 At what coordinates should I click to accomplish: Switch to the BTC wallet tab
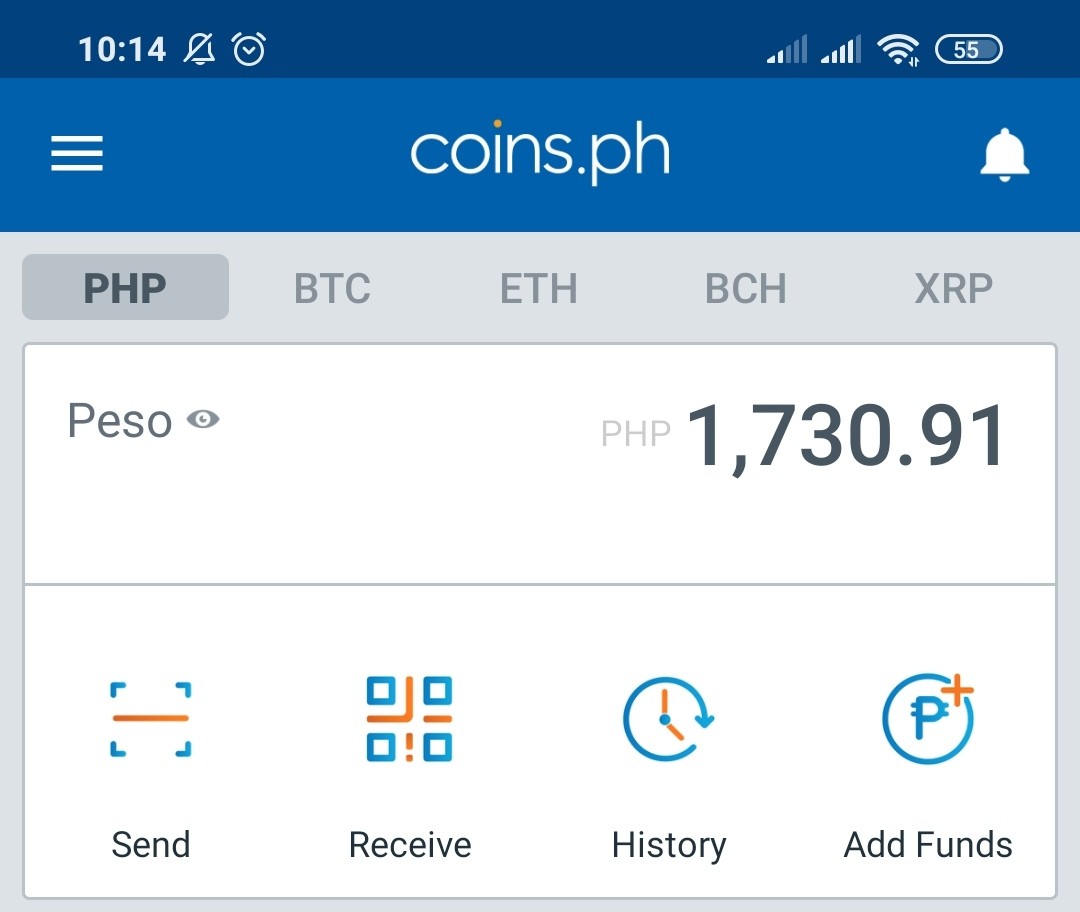click(x=332, y=288)
